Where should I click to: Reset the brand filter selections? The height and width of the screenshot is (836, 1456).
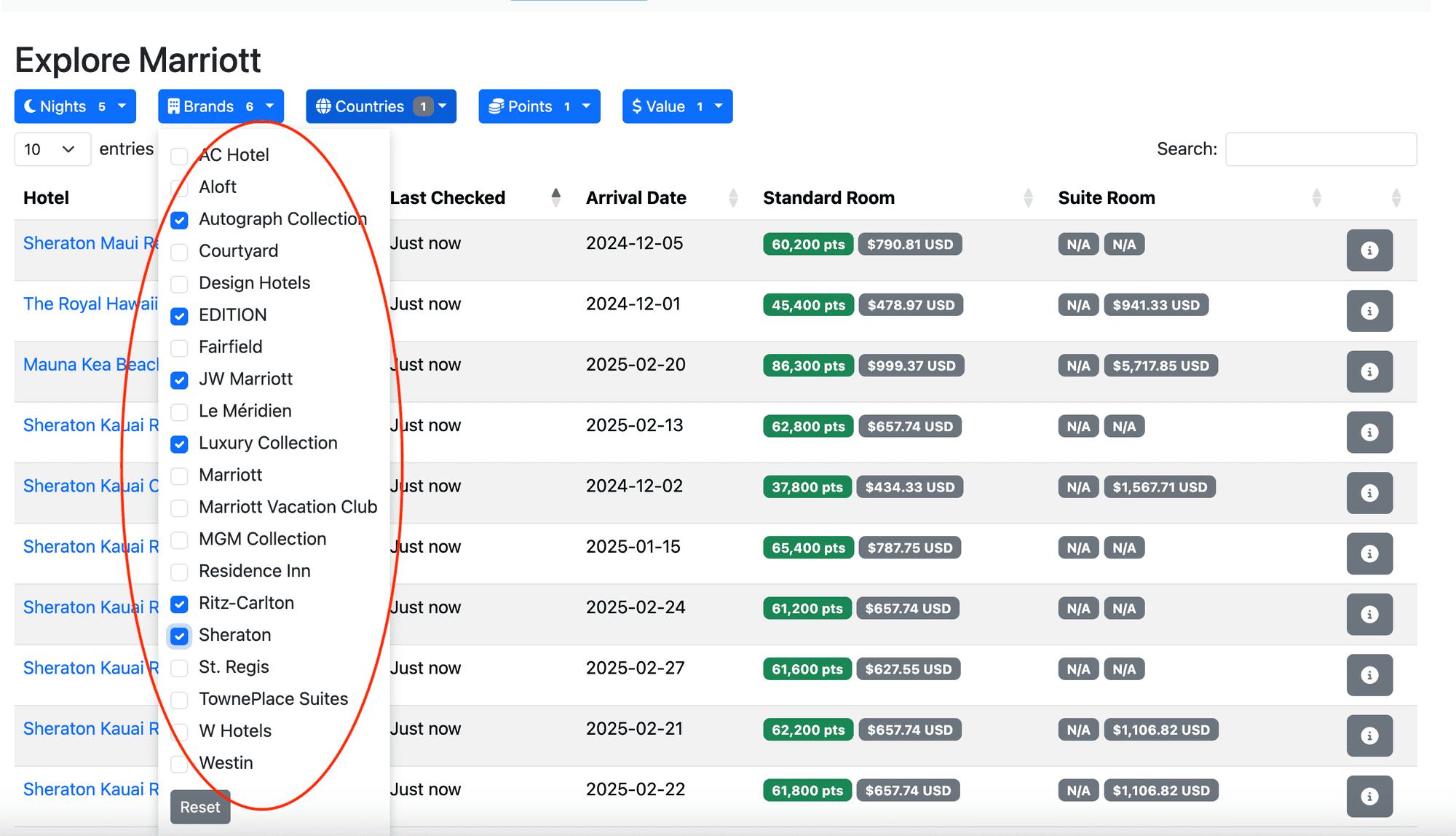click(x=200, y=807)
